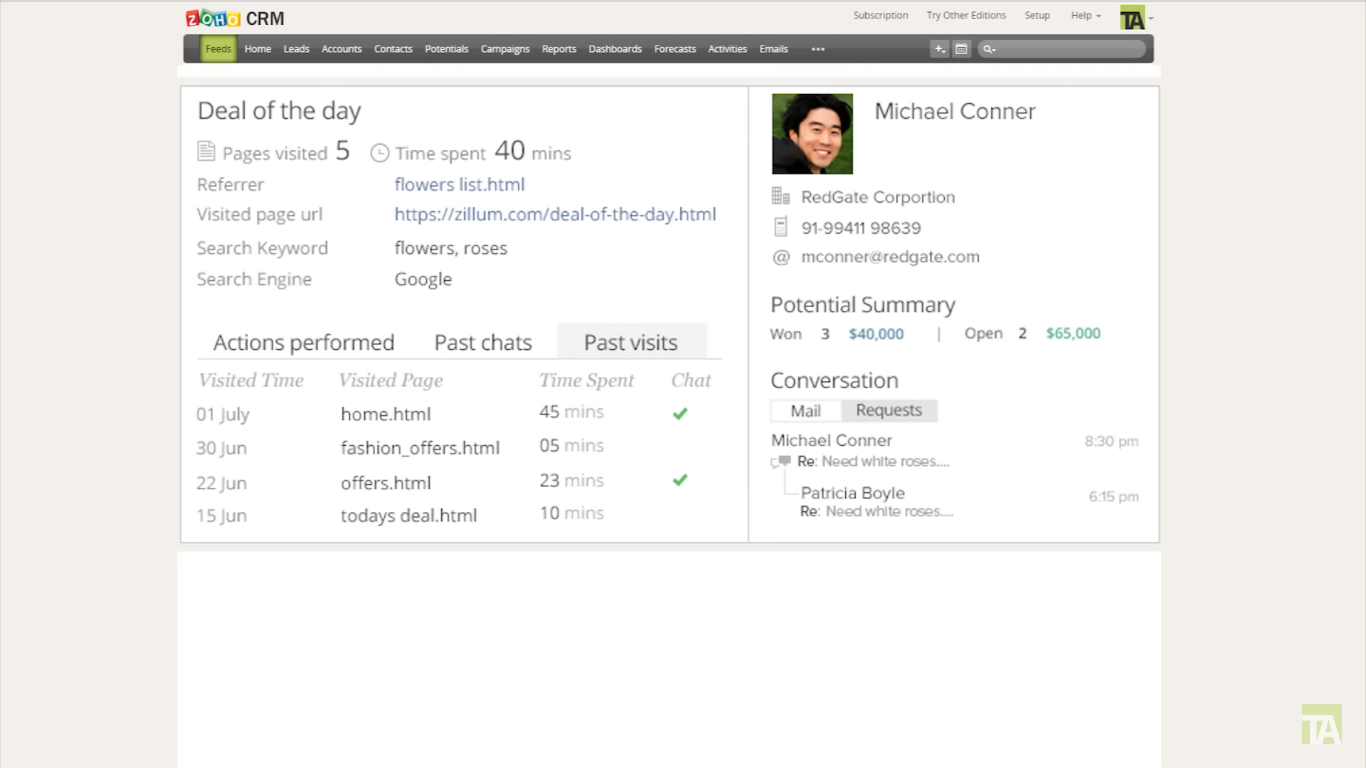
Task: Open the calendar icon in navigation bar
Action: point(961,49)
